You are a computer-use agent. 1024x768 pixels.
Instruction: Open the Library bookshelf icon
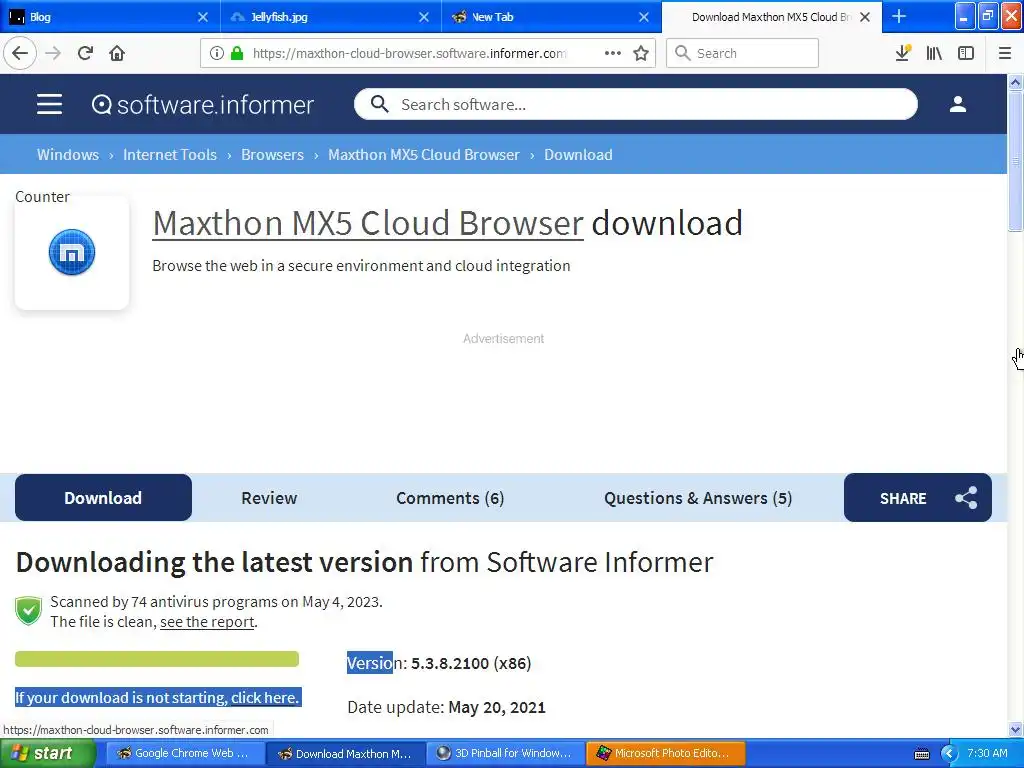point(934,54)
